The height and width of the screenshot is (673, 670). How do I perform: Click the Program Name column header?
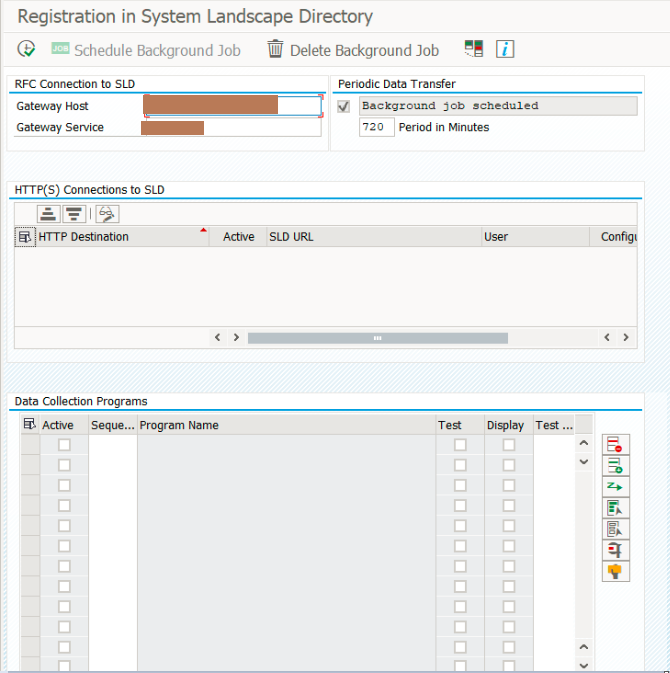pos(286,425)
